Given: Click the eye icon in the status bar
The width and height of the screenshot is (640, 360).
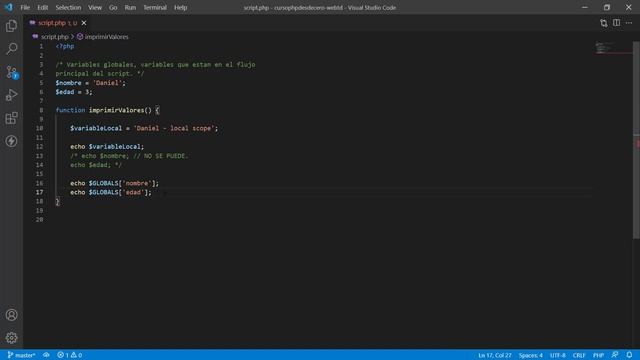Looking at the screenshot, I should 47,355.
